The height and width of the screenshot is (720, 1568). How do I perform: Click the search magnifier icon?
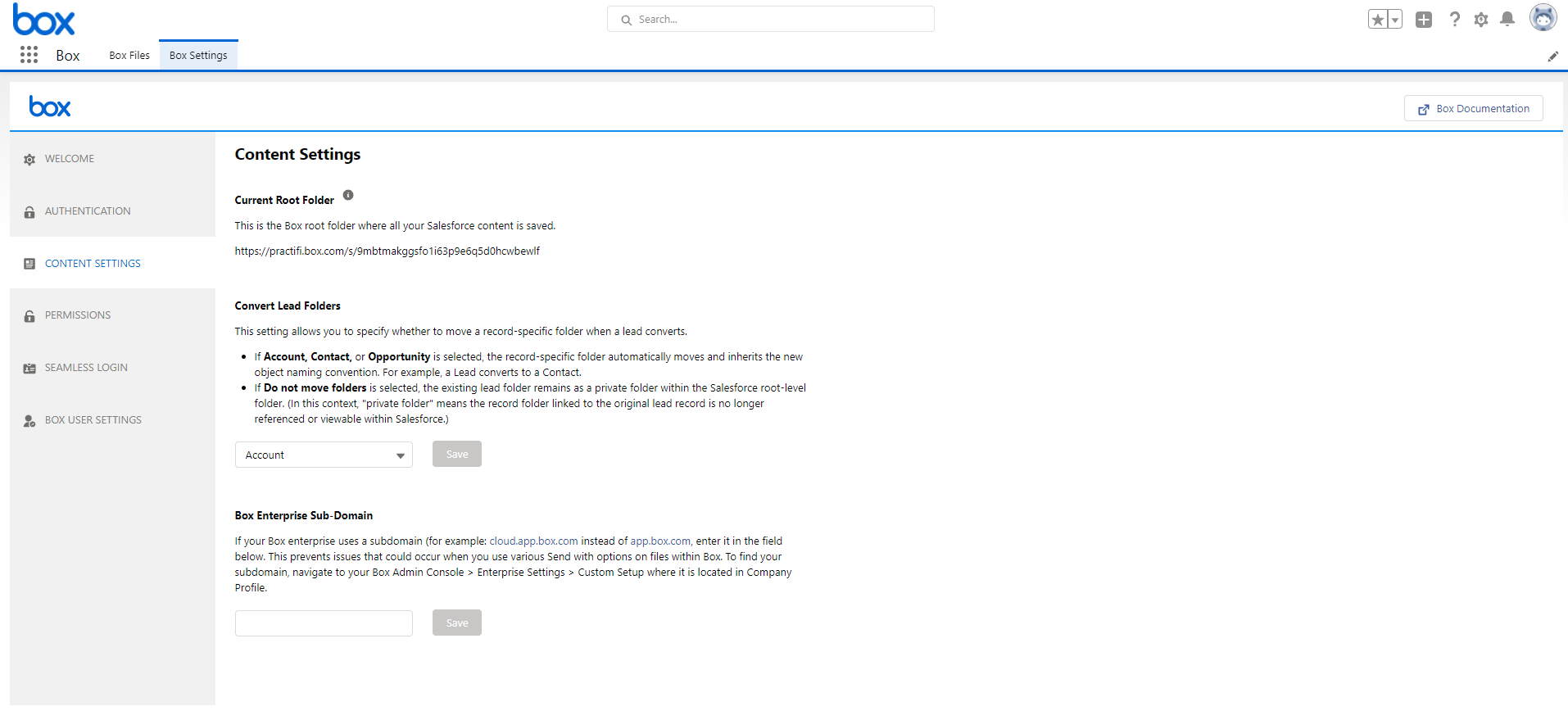(627, 20)
